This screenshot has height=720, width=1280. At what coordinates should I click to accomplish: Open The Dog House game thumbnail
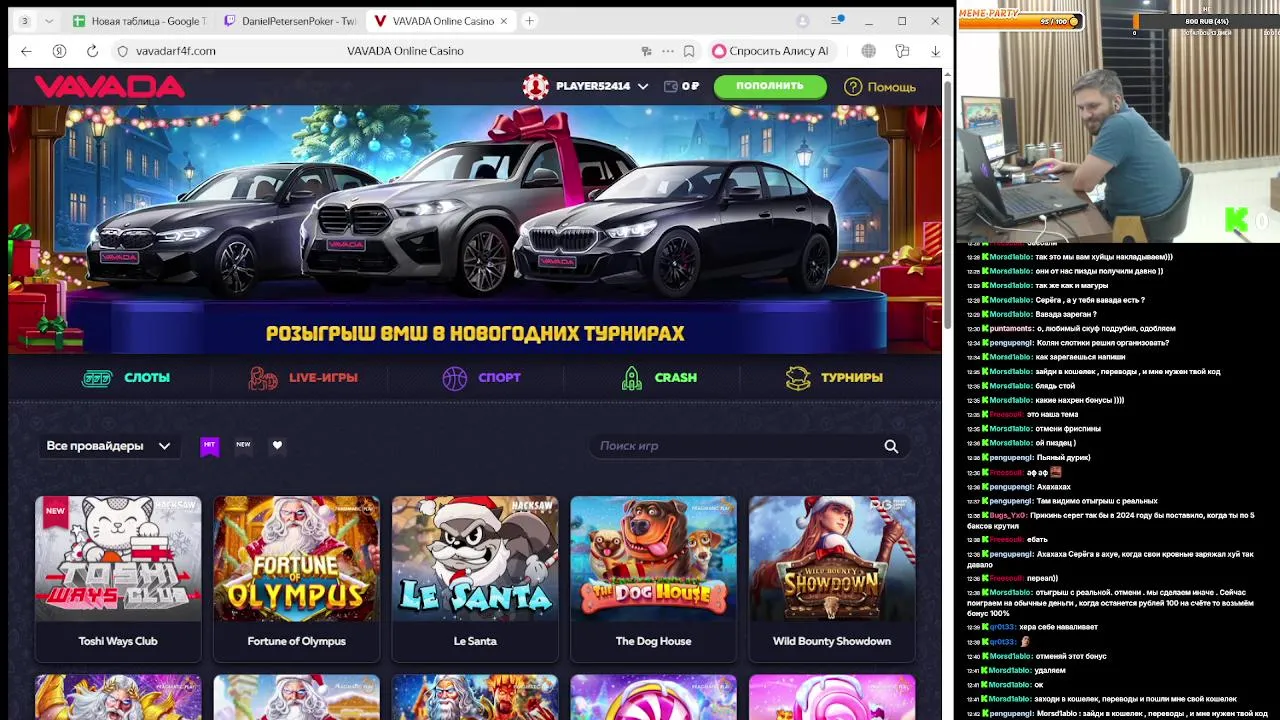653,559
